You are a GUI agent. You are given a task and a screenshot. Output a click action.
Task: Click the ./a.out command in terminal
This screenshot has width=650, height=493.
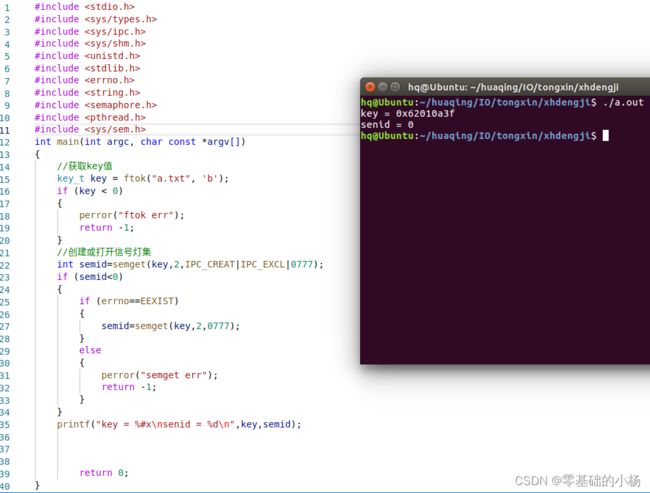[x=623, y=102]
